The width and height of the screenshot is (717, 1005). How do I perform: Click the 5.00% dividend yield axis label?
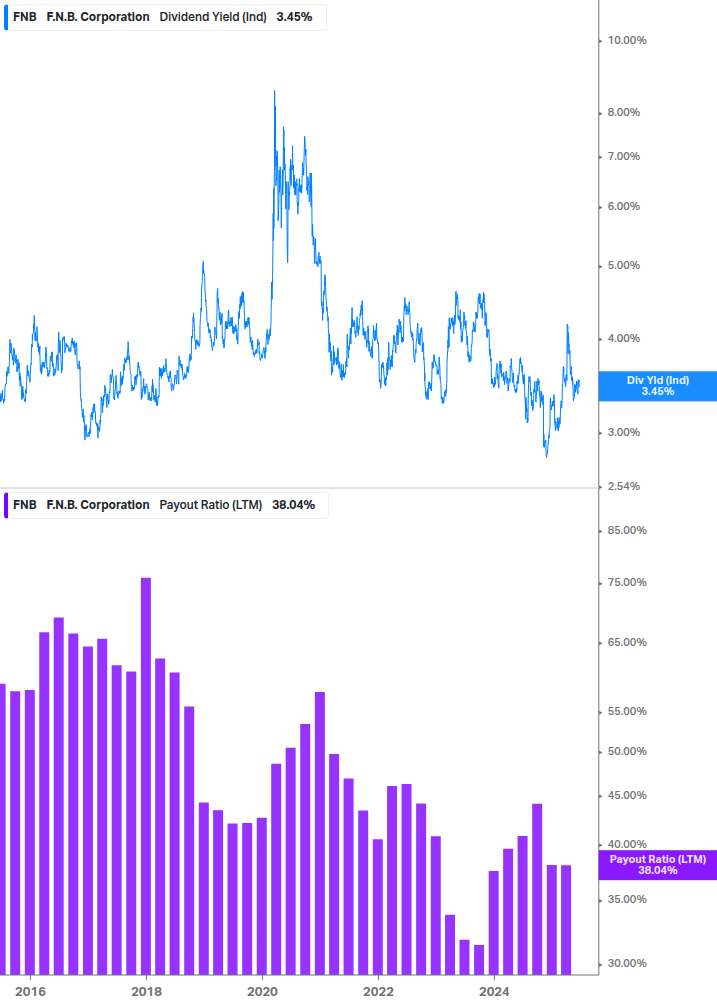pos(623,265)
